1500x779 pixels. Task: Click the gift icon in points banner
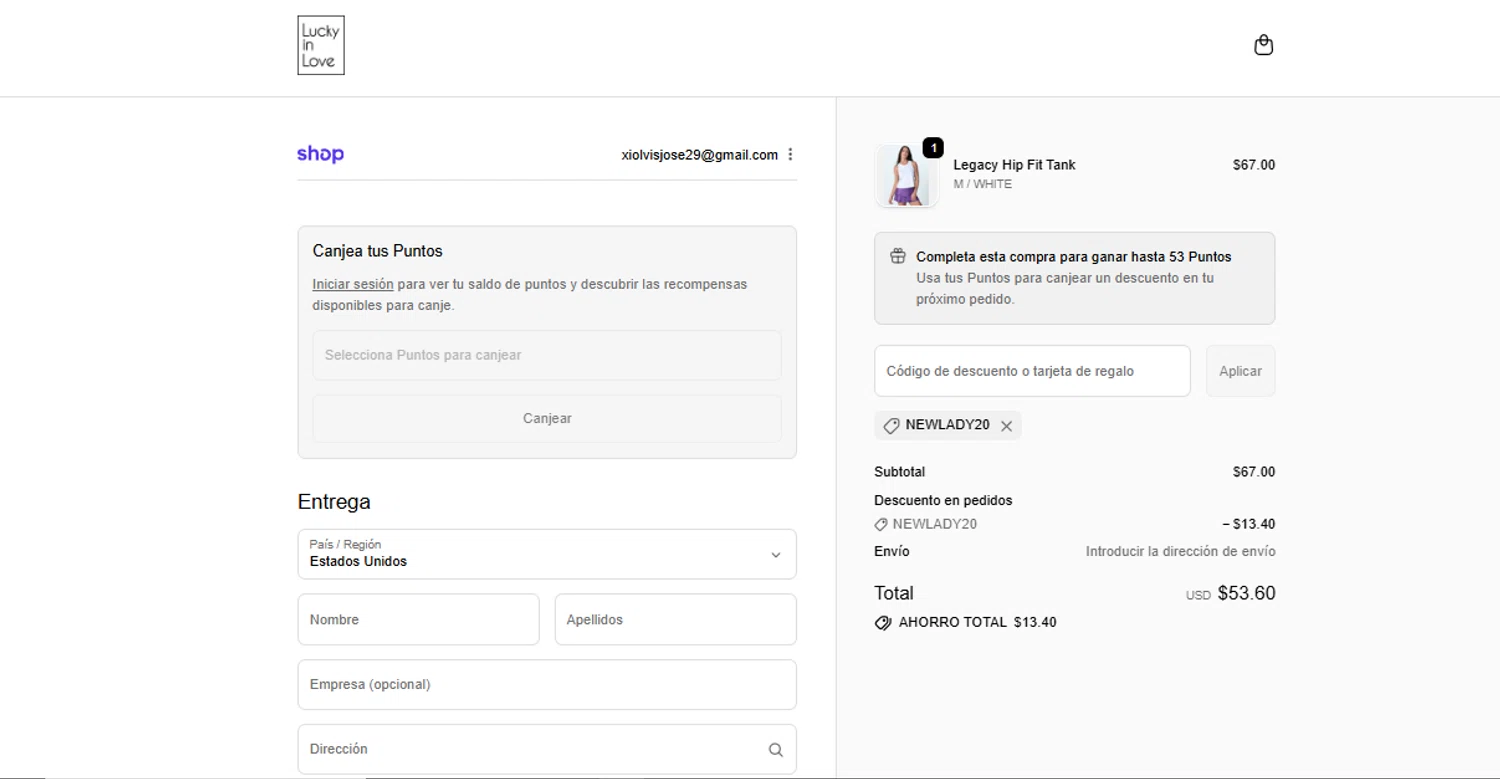[x=898, y=256]
